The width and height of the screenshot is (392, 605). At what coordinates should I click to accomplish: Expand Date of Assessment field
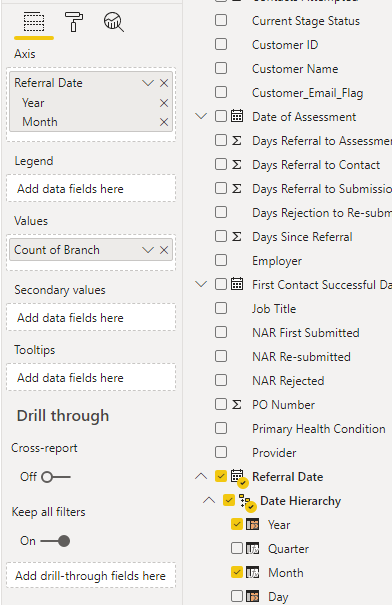(201, 116)
